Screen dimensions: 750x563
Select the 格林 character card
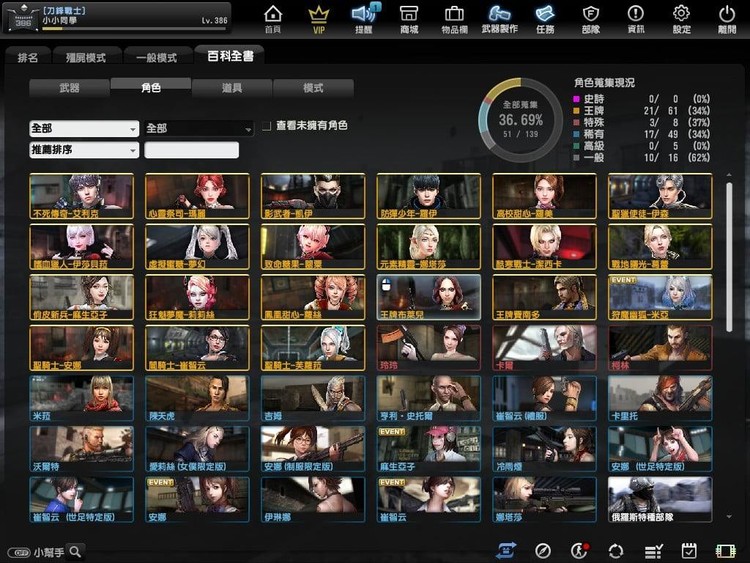660,348
